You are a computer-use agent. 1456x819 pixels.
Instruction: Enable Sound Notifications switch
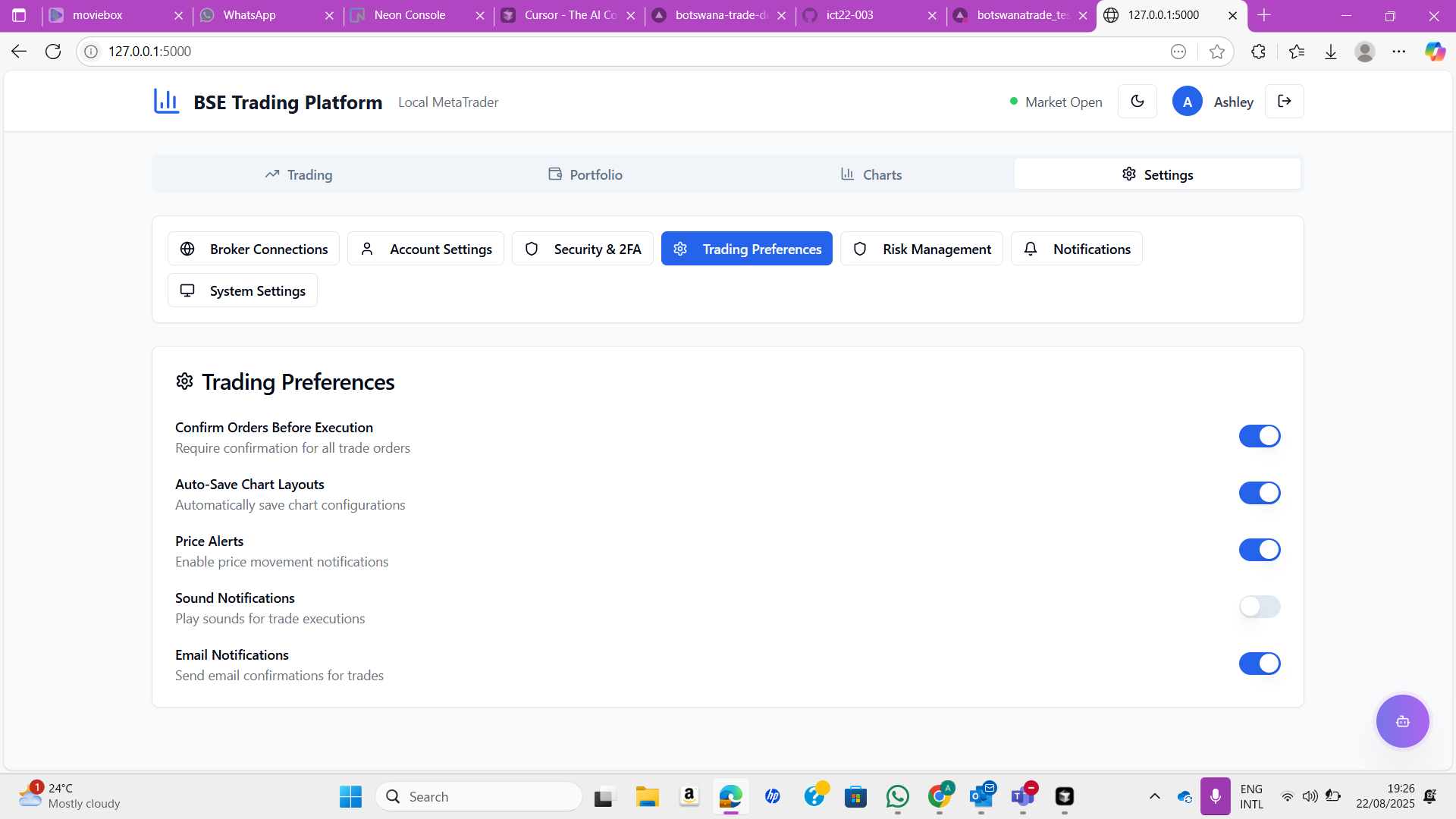[x=1259, y=607]
